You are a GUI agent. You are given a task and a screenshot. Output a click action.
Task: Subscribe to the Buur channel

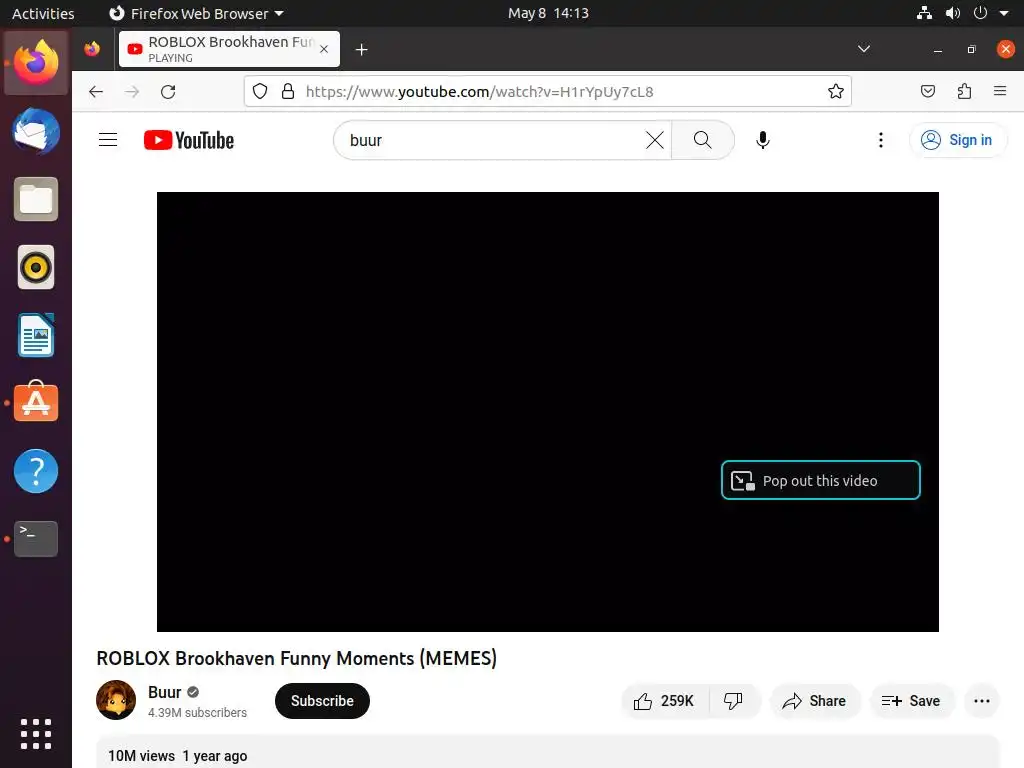tap(322, 701)
